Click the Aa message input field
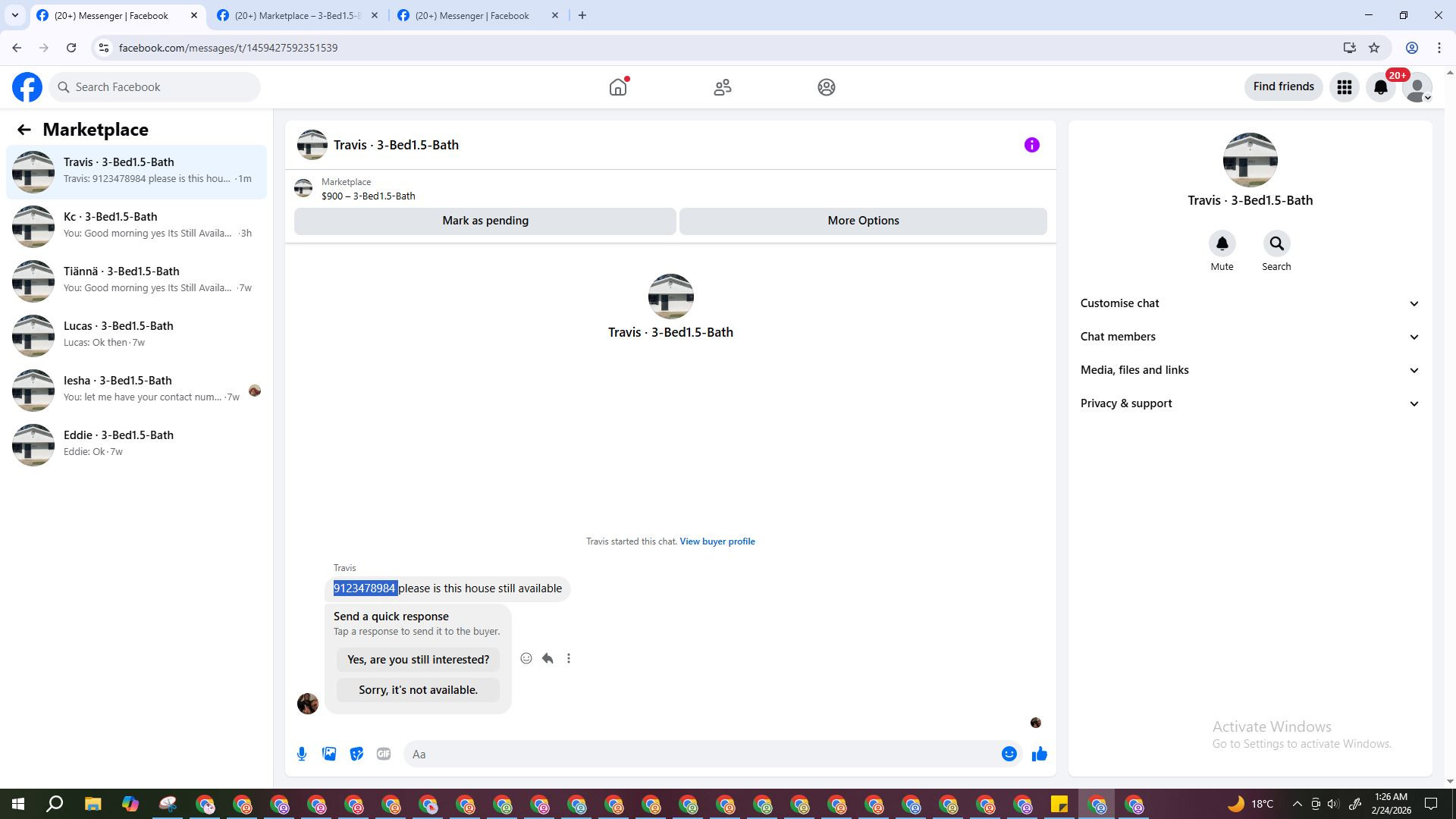This screenshot has height=819, width=1456. click(698, 754)
